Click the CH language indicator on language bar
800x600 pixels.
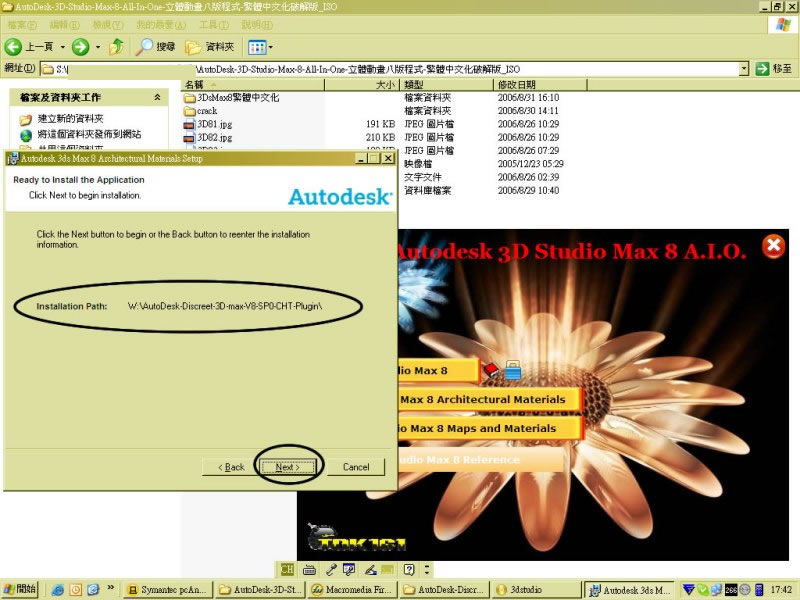coord(287,569)
